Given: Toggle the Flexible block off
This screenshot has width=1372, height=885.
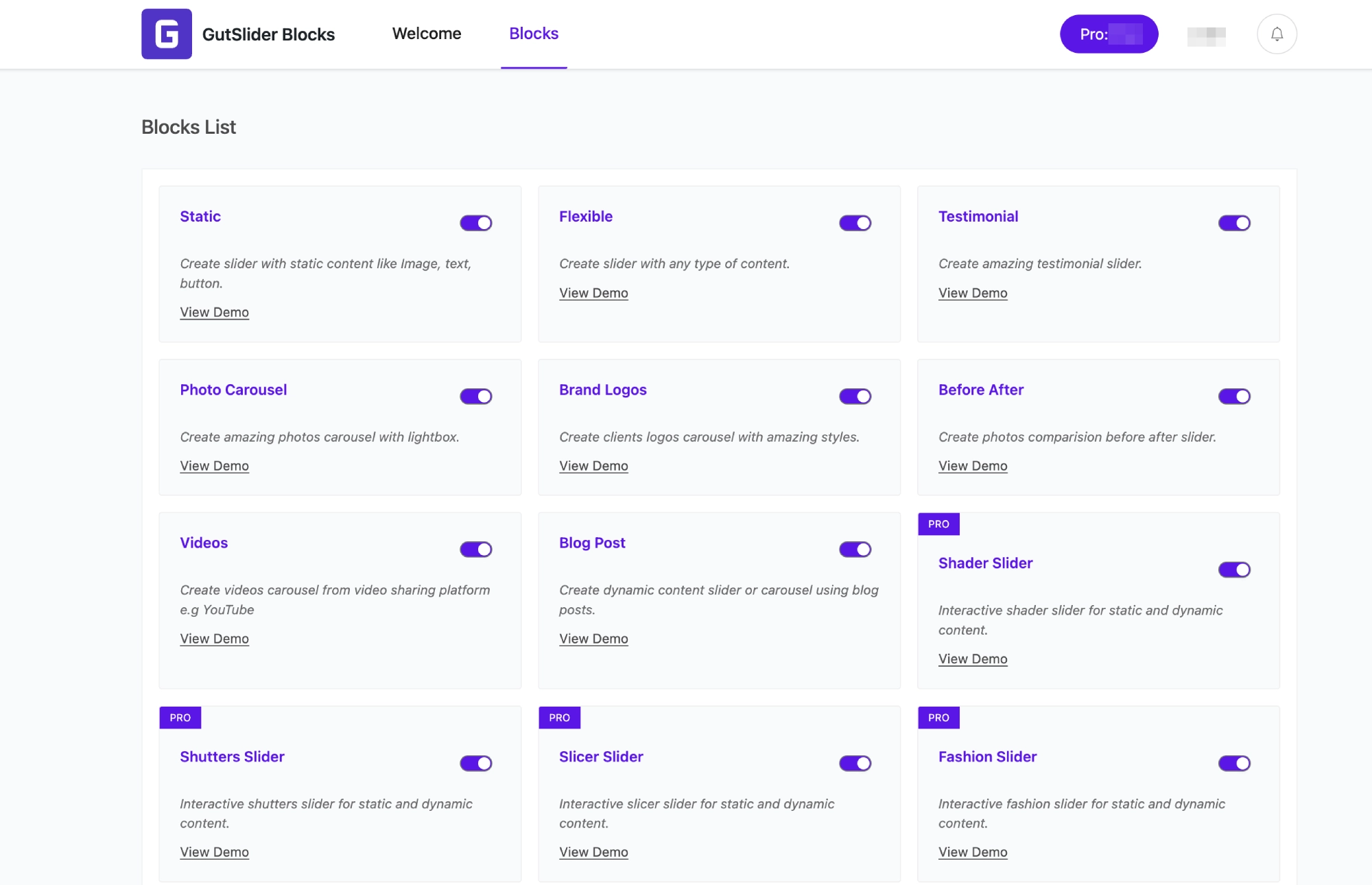Looking at the screenshot, I should [x=855, y=222].
